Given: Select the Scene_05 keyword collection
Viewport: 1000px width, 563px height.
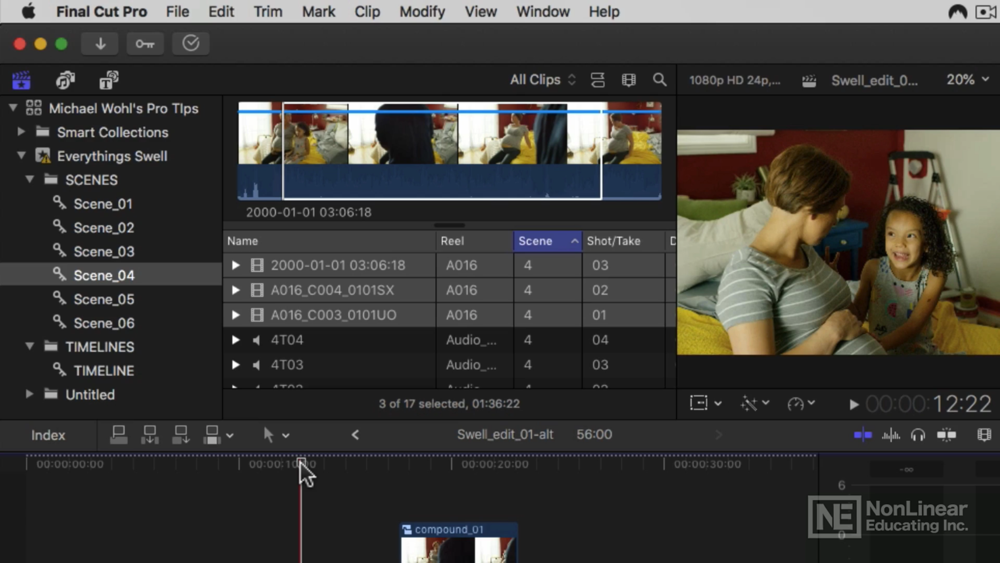Looking at the screenshot, I should click(103, 299).
